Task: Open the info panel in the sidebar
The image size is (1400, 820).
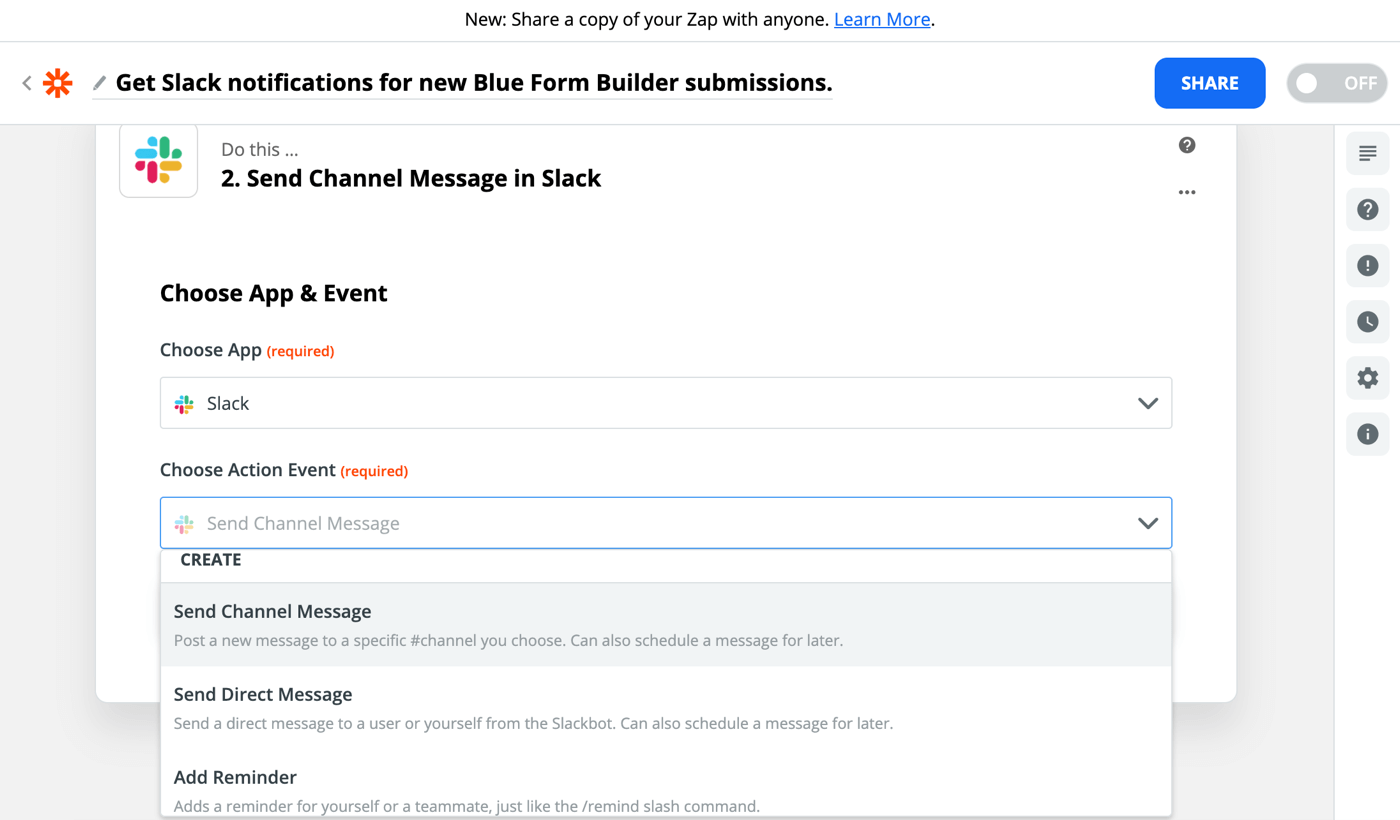Action: [x=1367, y=433]
